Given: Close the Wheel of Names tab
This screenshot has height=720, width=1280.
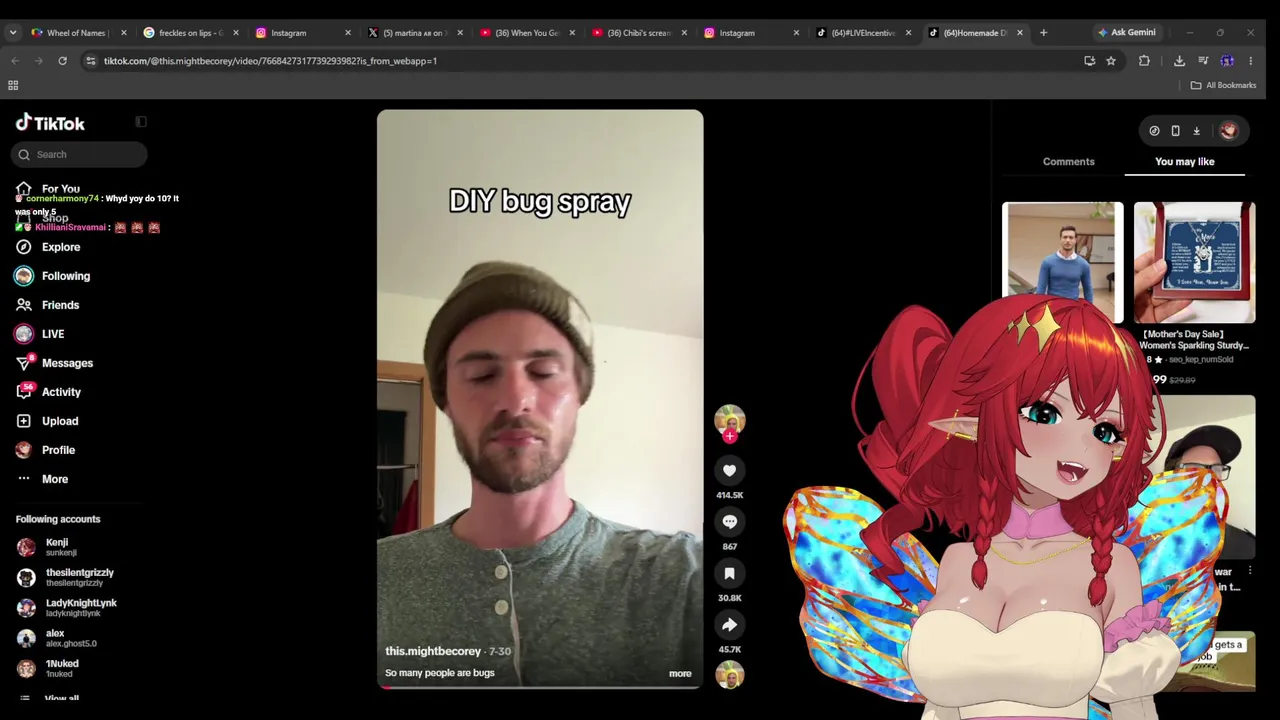Looking at the screenshot, I should click(123, 33).
